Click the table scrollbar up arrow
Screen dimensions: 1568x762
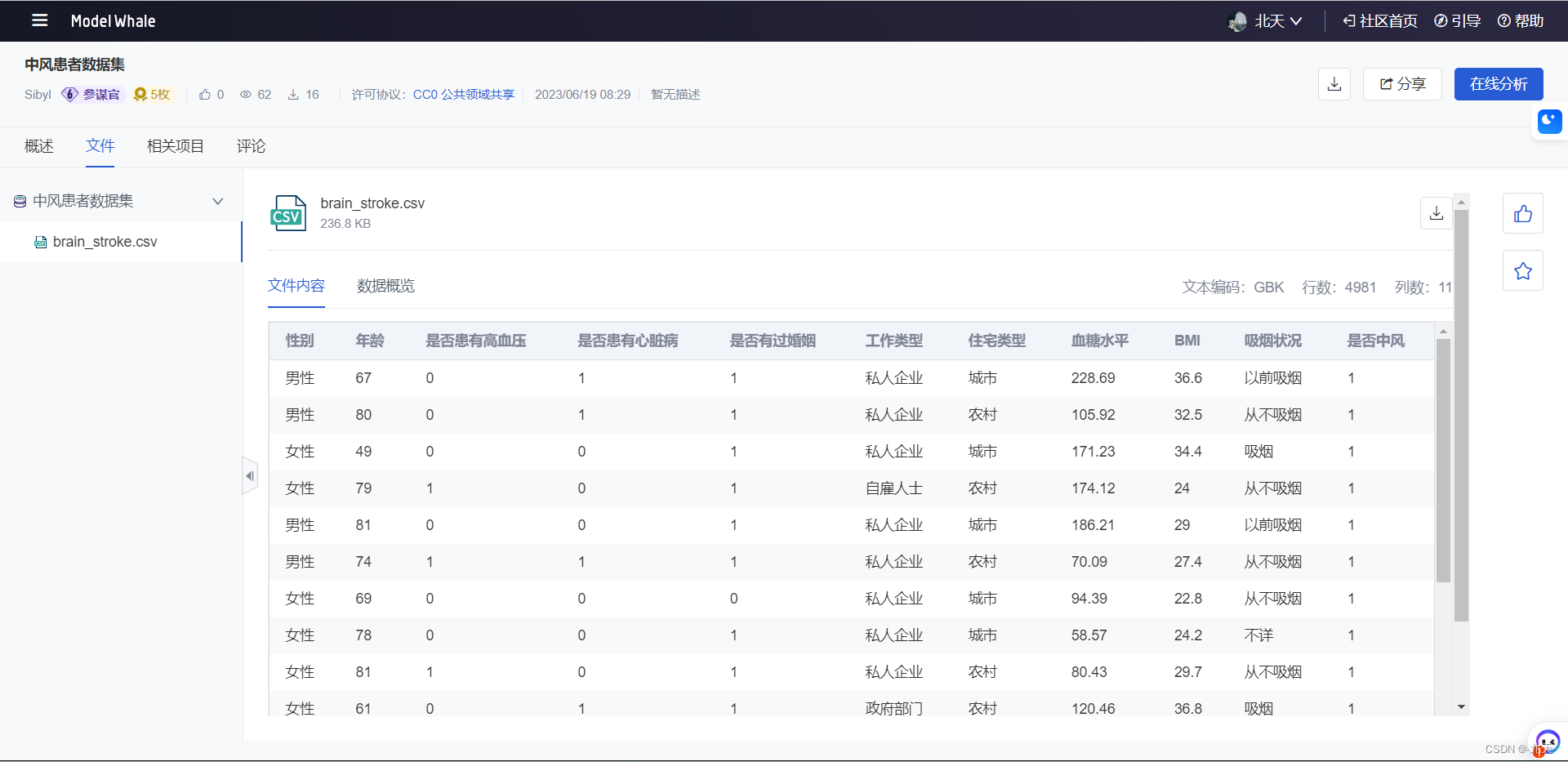click(x=1443, y=331)
